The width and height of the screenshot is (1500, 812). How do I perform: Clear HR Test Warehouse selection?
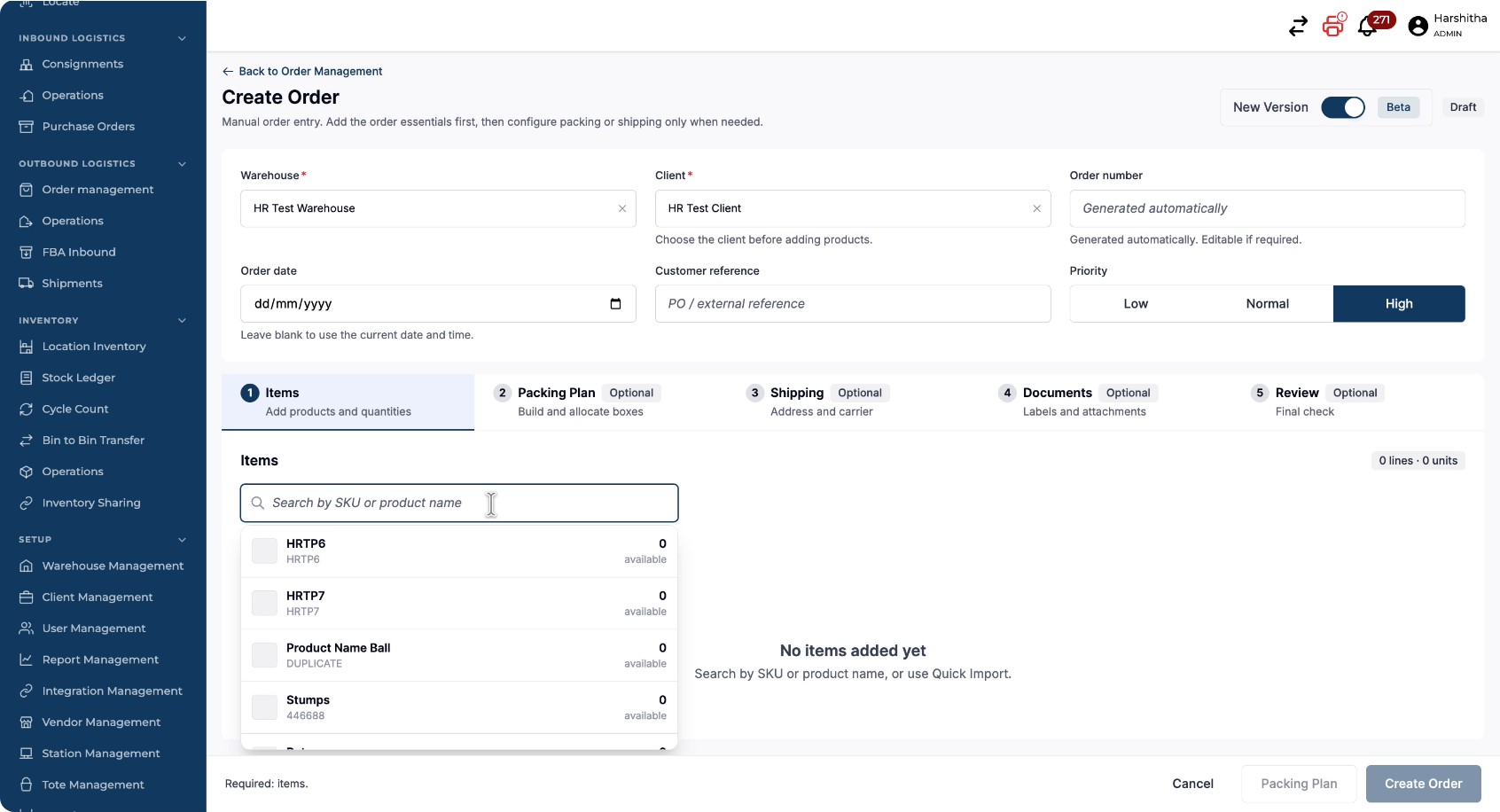[622, 208]
